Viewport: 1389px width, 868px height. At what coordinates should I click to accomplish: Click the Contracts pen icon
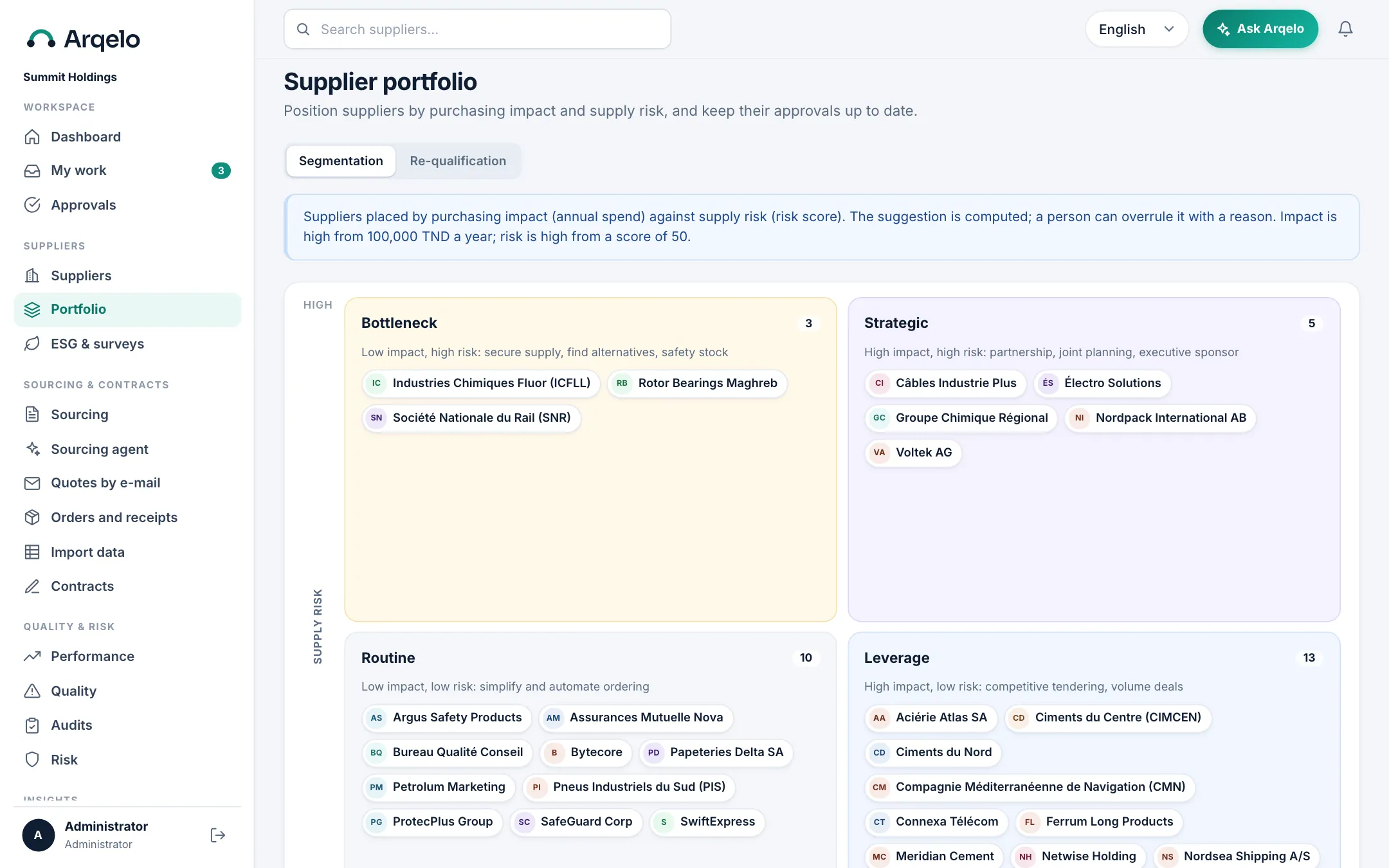click(x=32, y=586)
